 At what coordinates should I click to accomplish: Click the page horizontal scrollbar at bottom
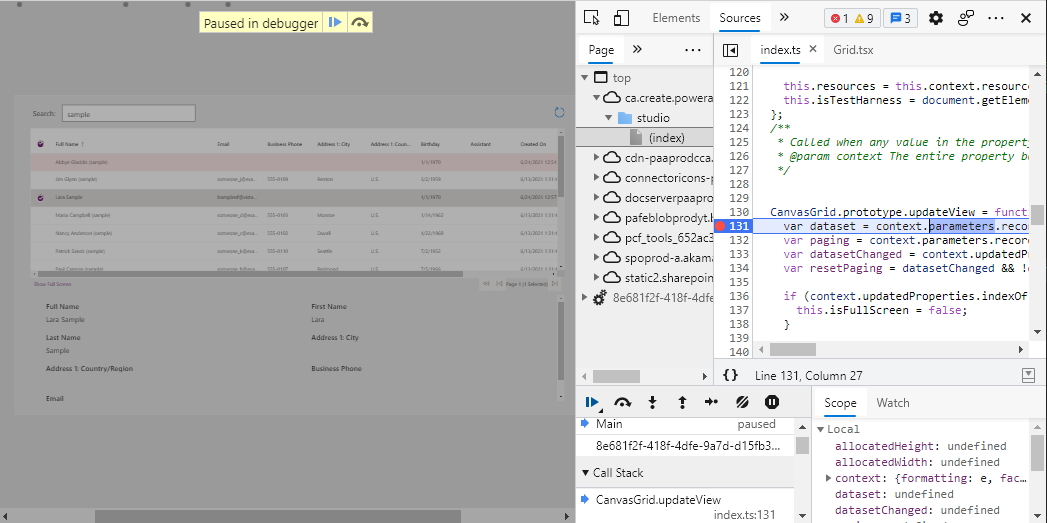pyautogui.click(x=278, y=516)
